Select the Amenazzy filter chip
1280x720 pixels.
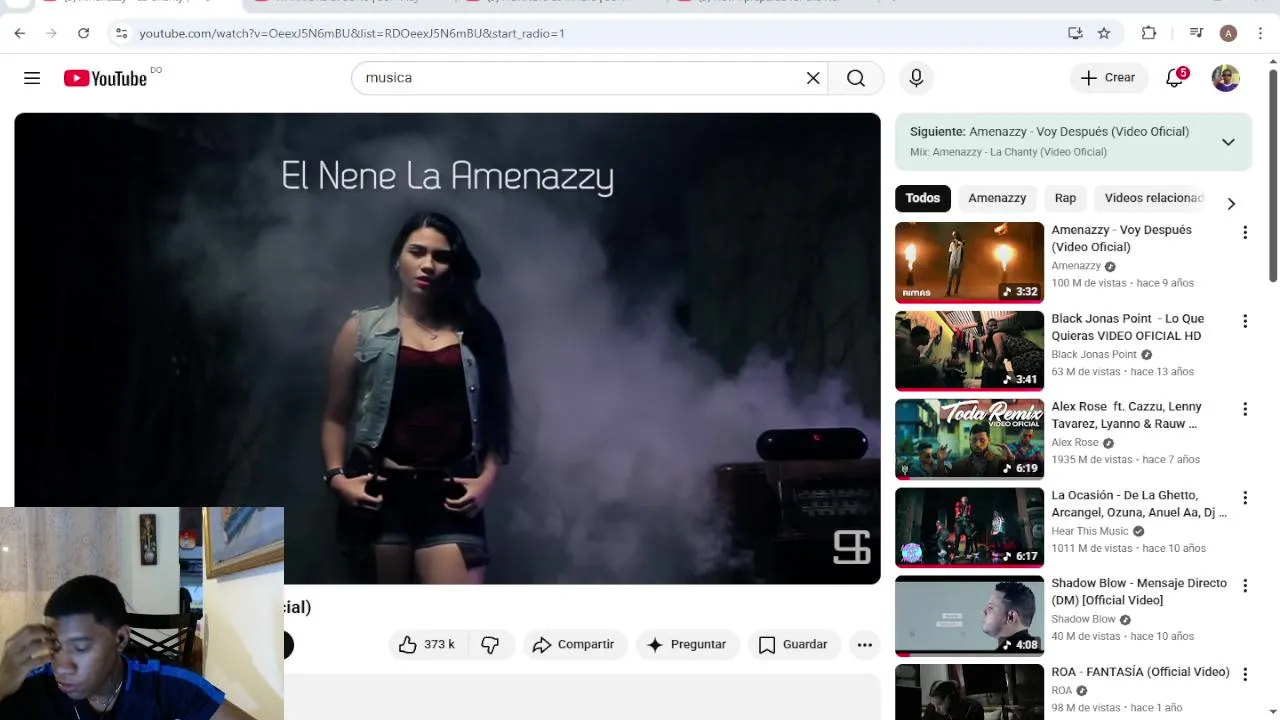[x=997, y=198]
